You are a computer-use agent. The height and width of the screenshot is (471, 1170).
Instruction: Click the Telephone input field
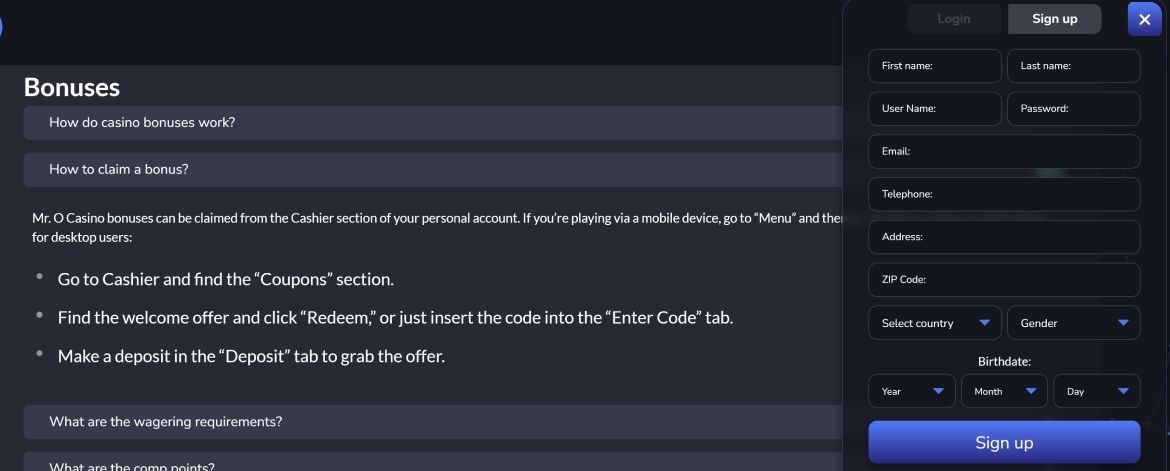coord(1004,194)
